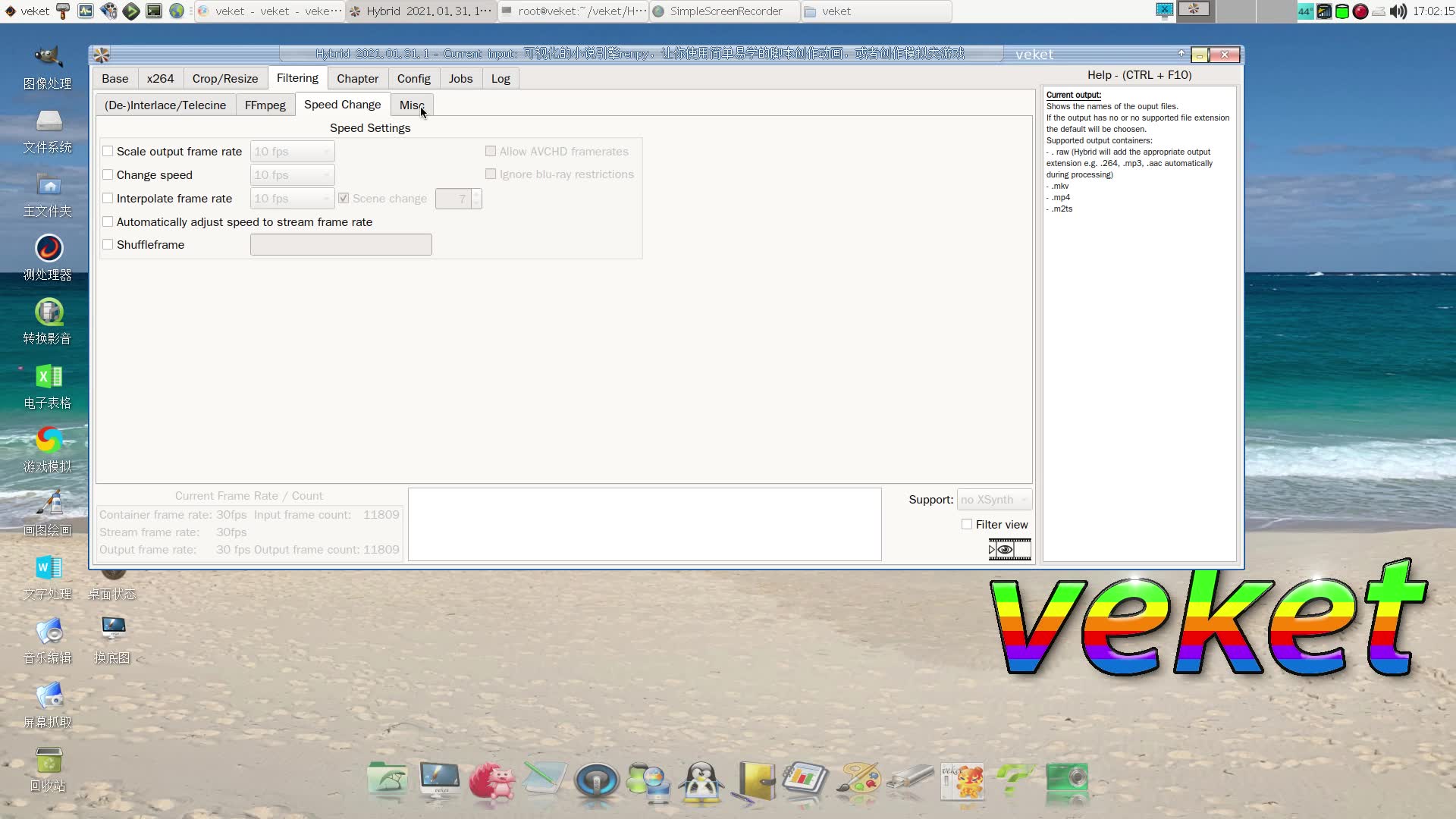Image resolution: width=1456 pixels, height=819 pixels.
Task: Click the penguin icon in the dock
Action: tap(701, 781)
